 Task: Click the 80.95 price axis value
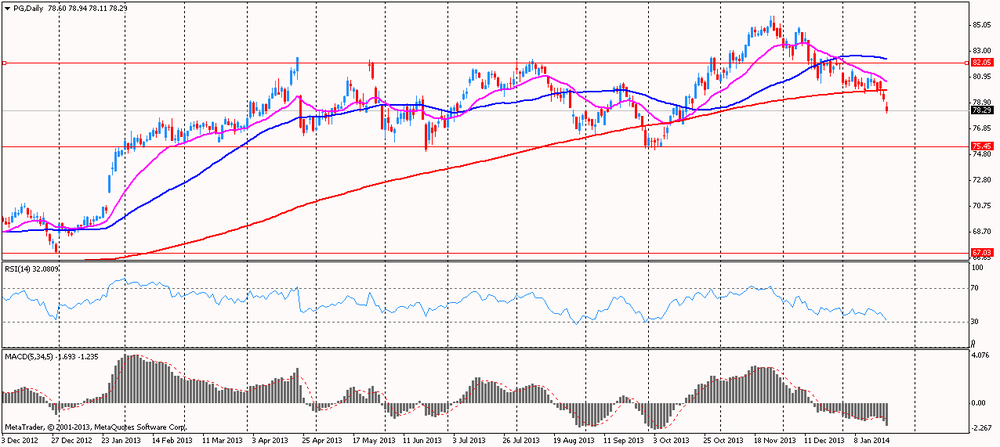click(980, 77)
